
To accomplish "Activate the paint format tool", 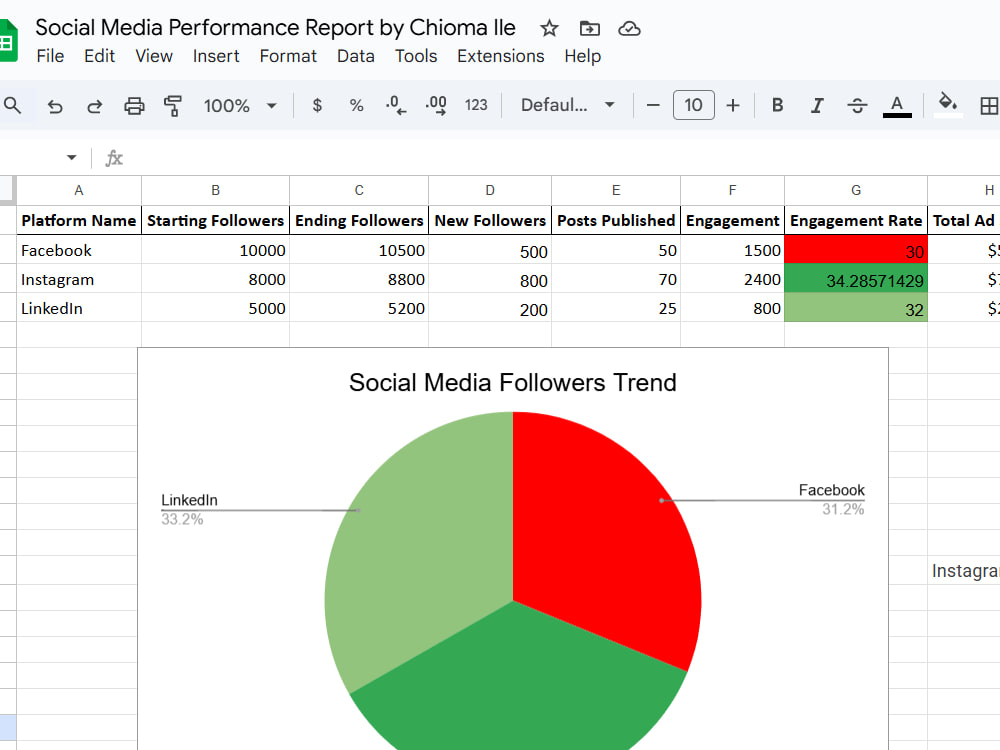I will (x=172, y=105).
